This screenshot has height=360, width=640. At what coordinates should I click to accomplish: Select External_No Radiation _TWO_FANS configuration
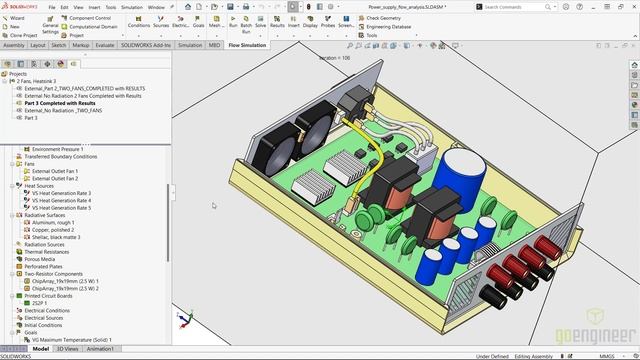tap(63, 111)
